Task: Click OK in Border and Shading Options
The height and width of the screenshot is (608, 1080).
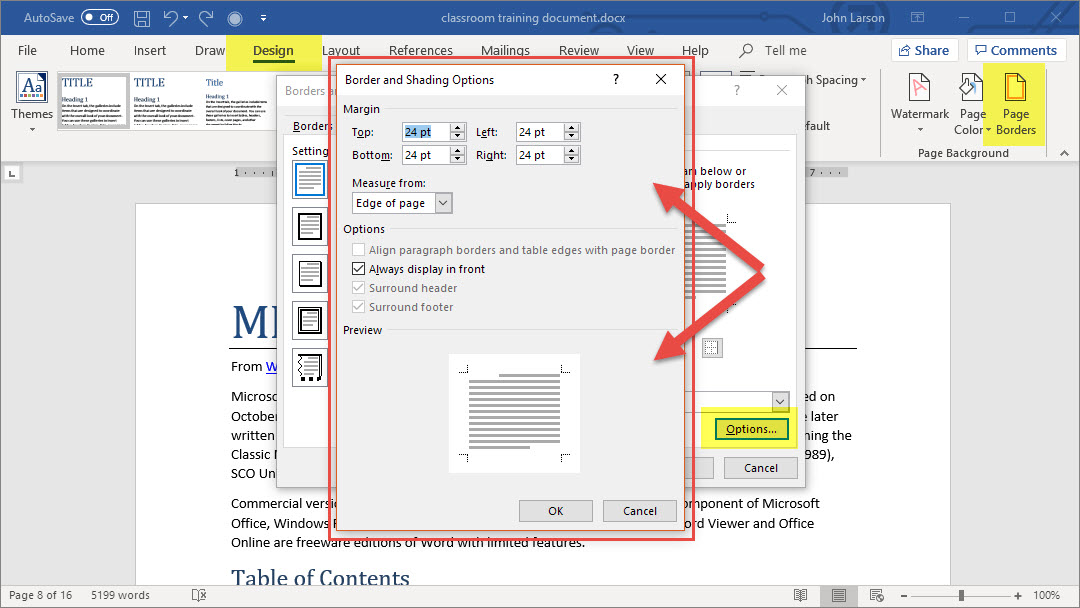Action: click(x=556, y=511)
